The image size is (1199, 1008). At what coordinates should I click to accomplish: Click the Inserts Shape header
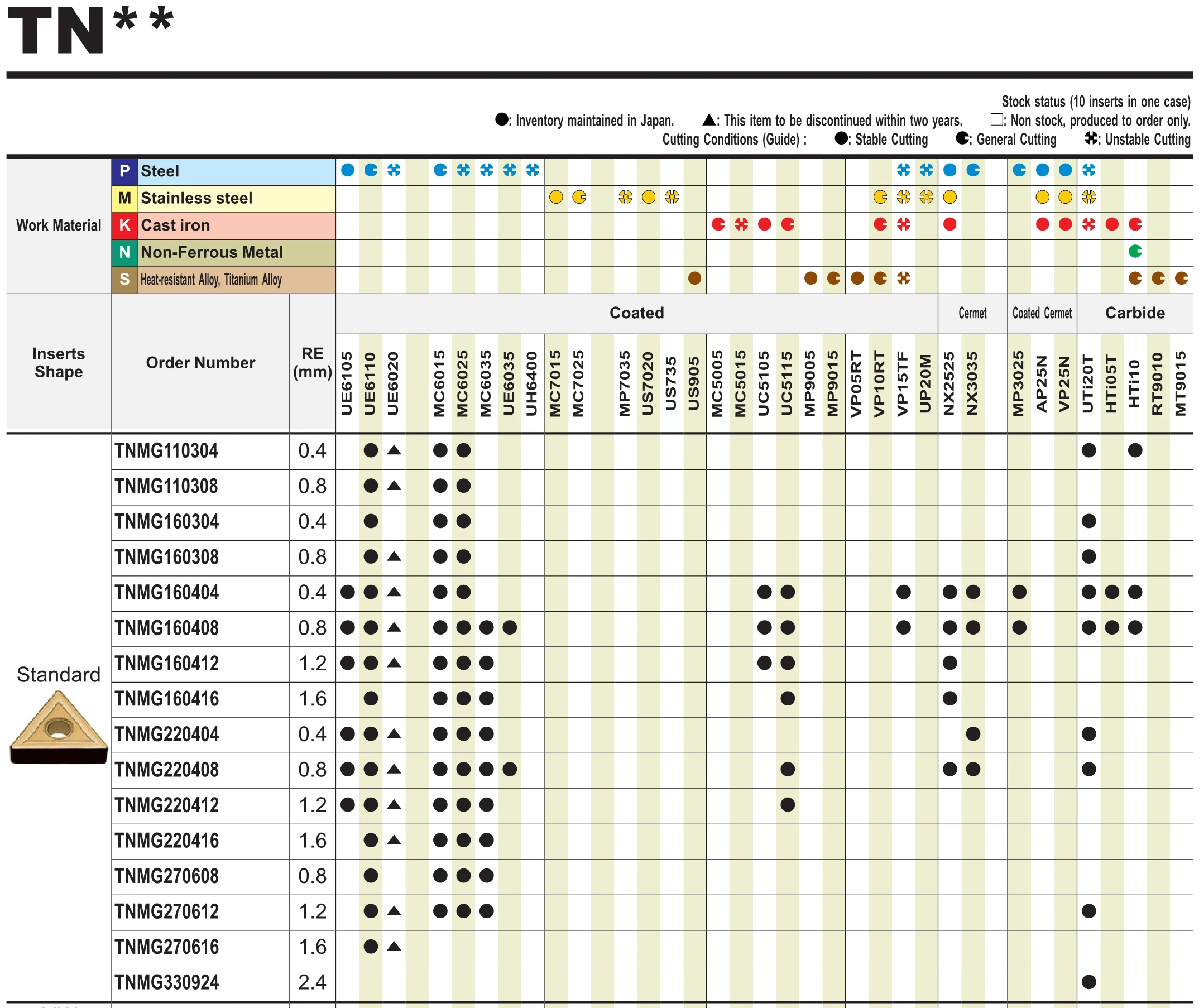[x=58, y=363]
